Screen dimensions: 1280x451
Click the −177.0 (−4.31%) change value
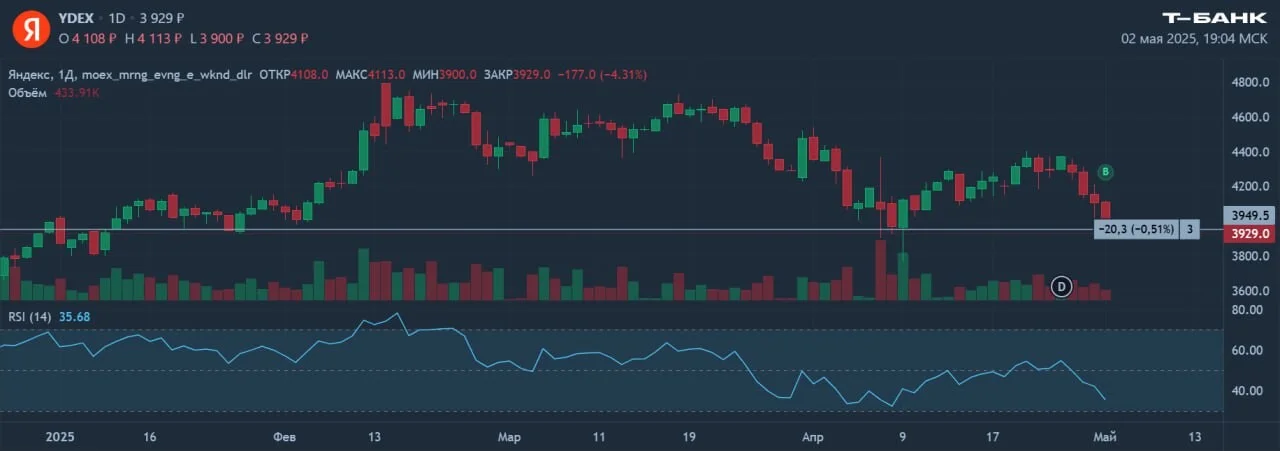[x=602, y=75]
